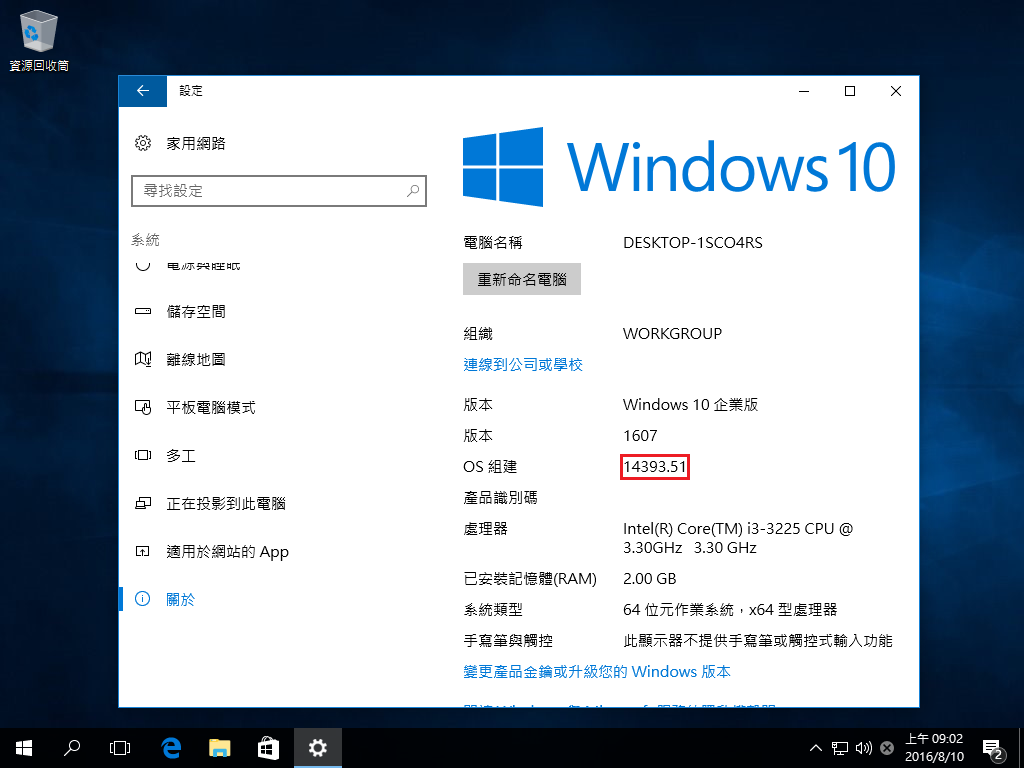Click the 系統 section heading
This screenshot has height=768, width=1024.
point(145,240)
